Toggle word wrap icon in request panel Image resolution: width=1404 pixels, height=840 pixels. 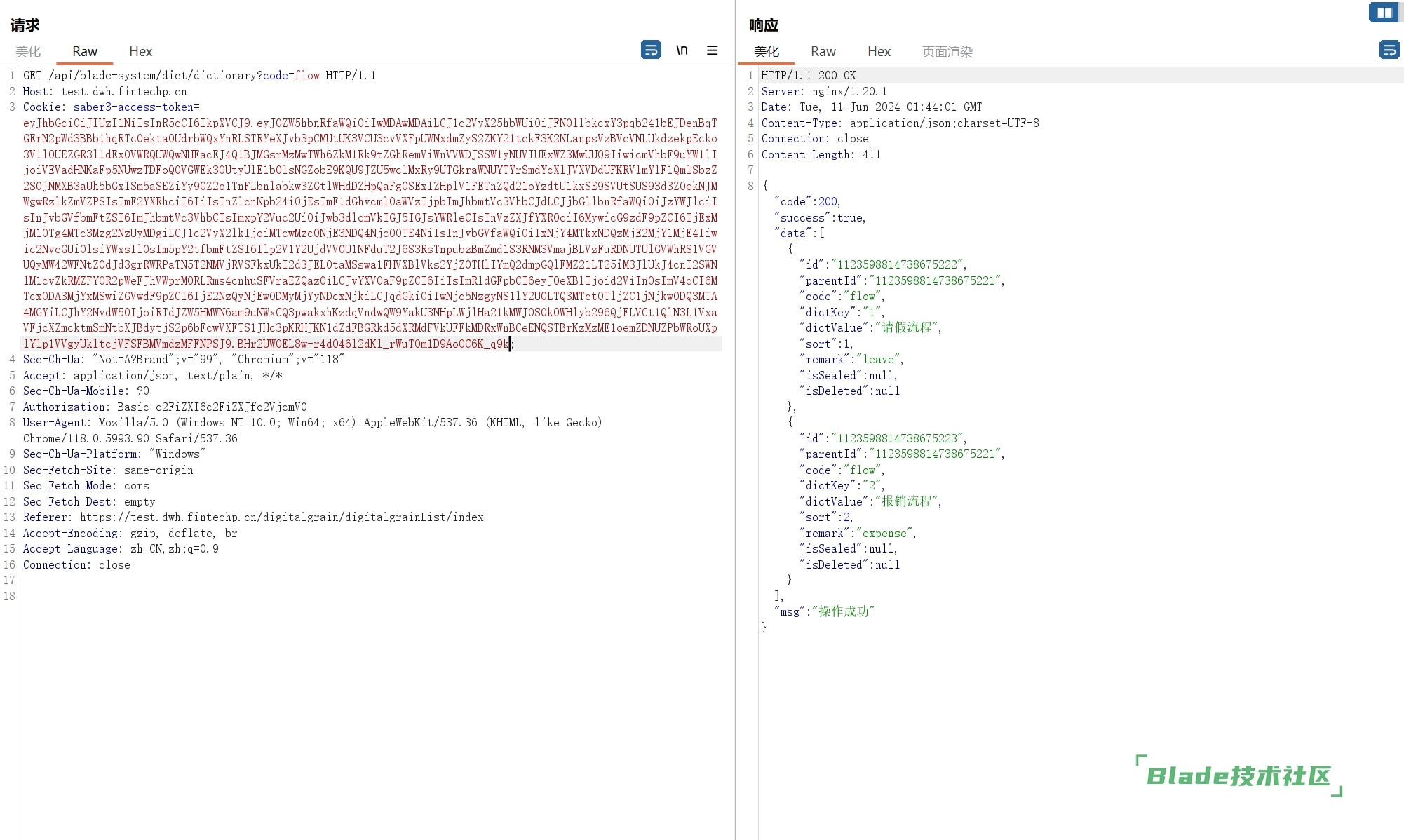coord(651,50)
